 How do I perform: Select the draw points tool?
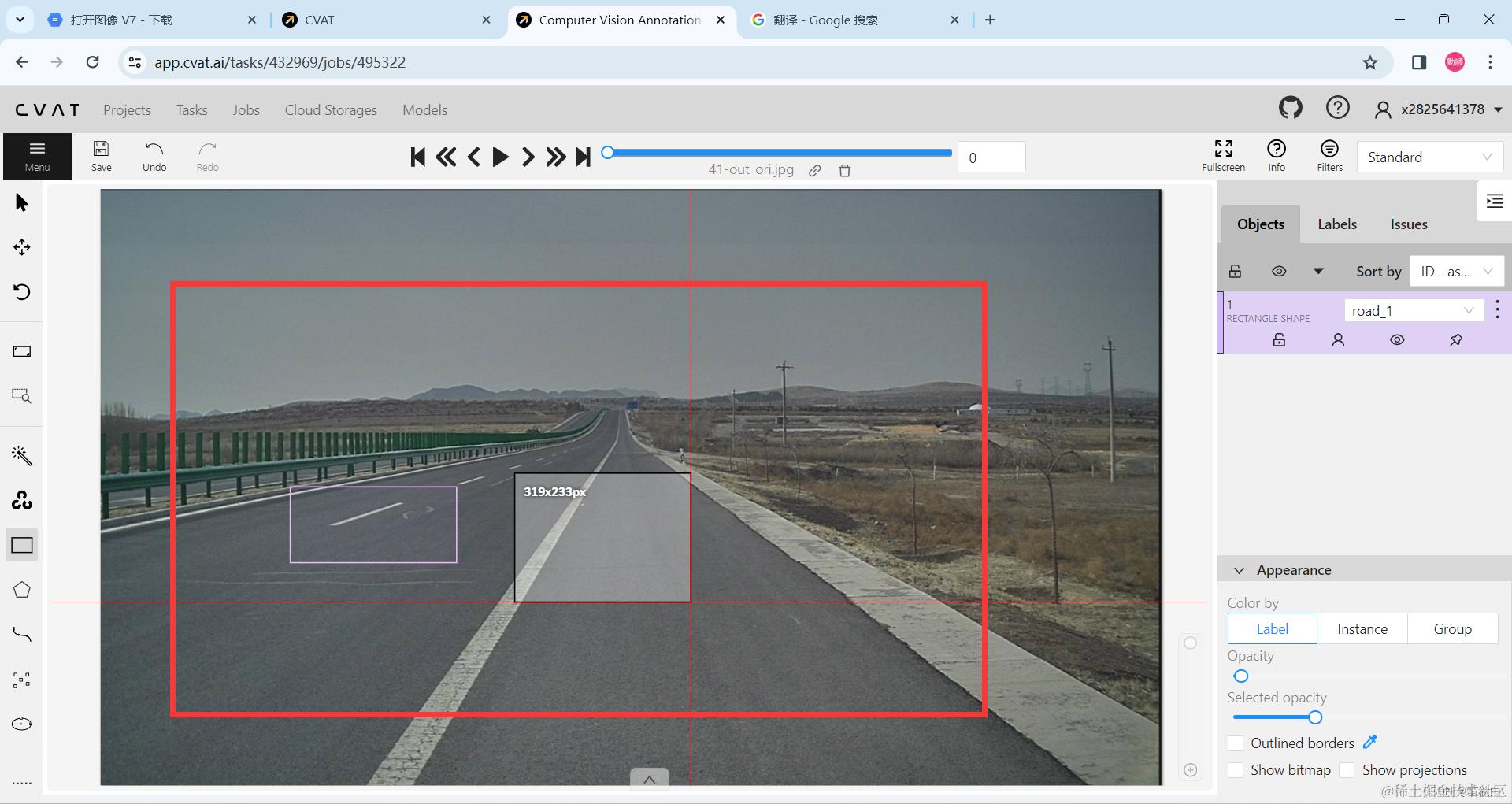(22, 680)
